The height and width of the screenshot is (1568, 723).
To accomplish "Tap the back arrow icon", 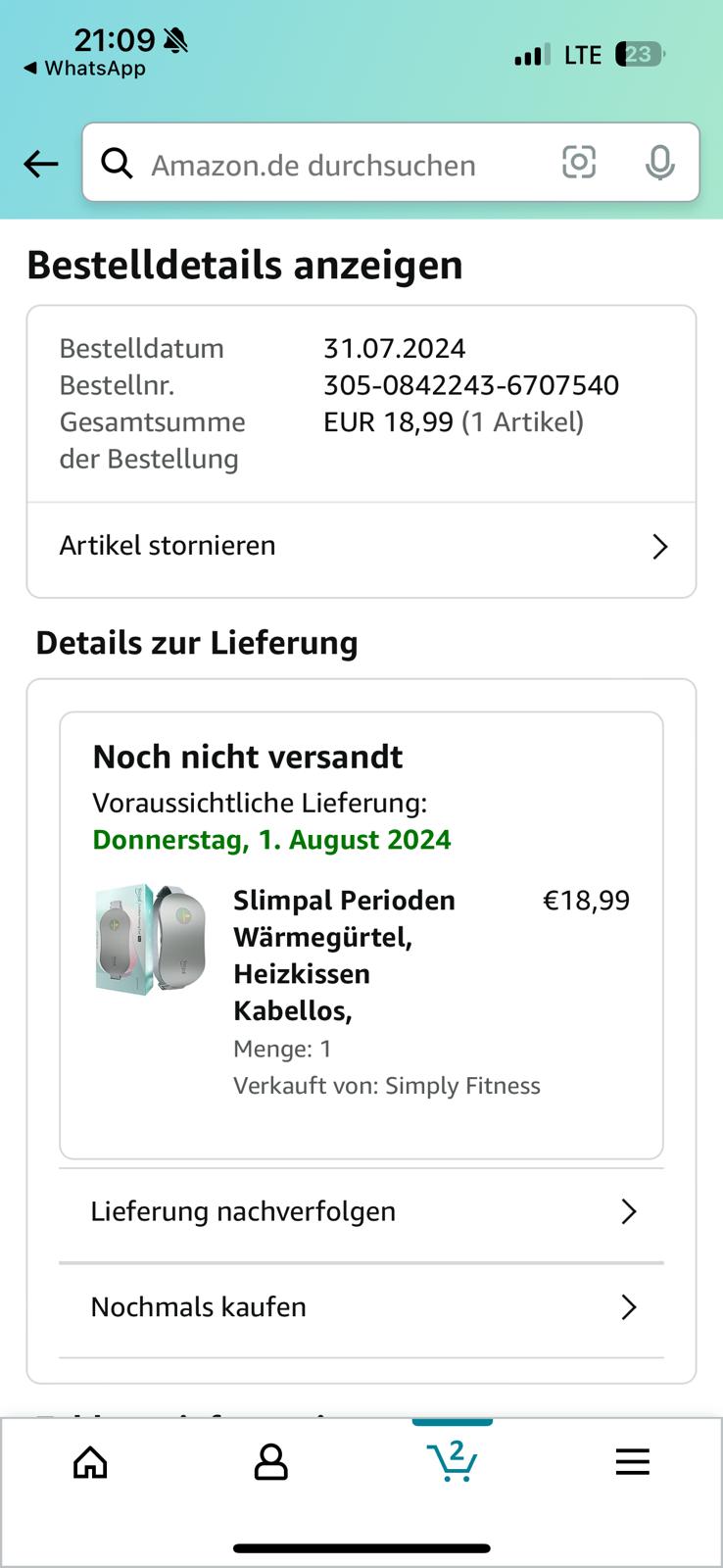I will (41, 164).
